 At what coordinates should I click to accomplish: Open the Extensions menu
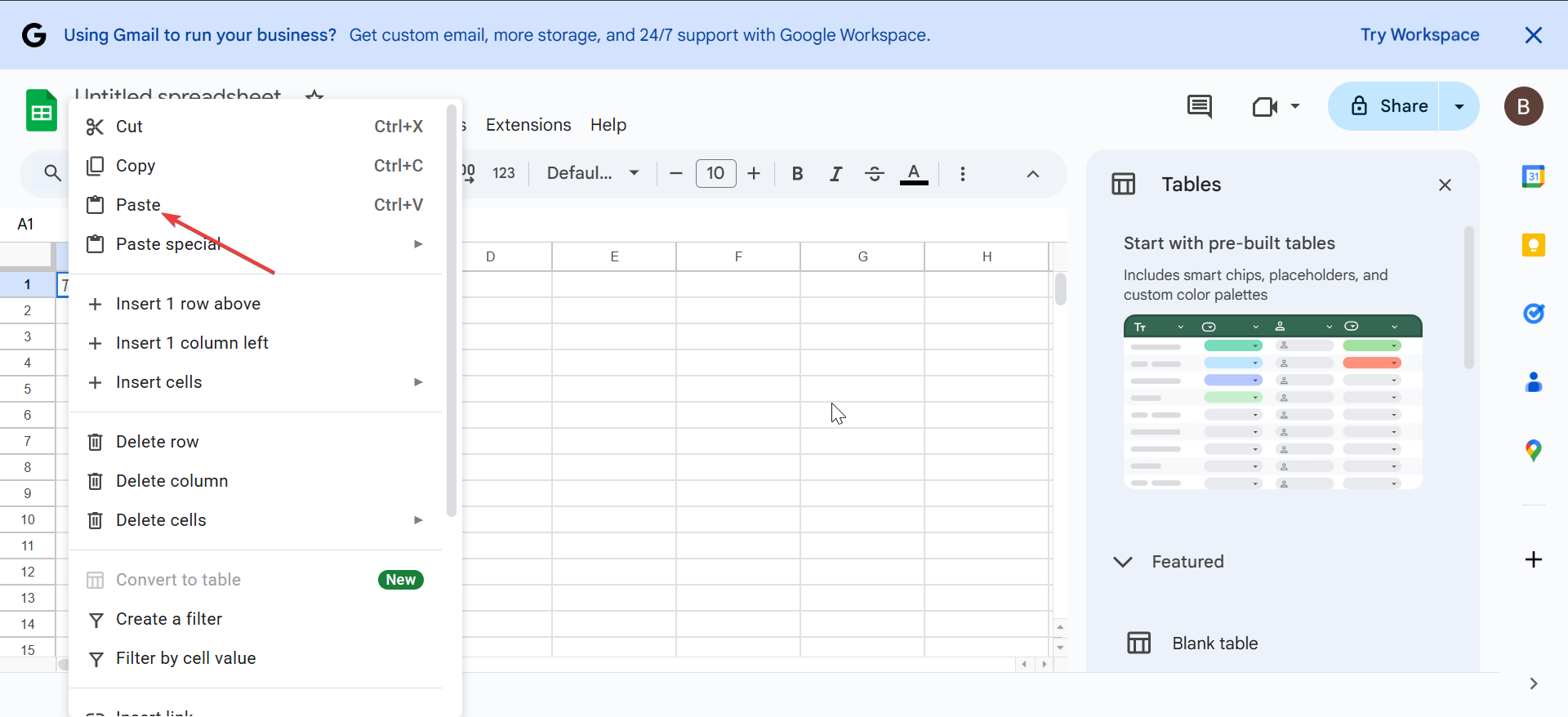point(528,125)
